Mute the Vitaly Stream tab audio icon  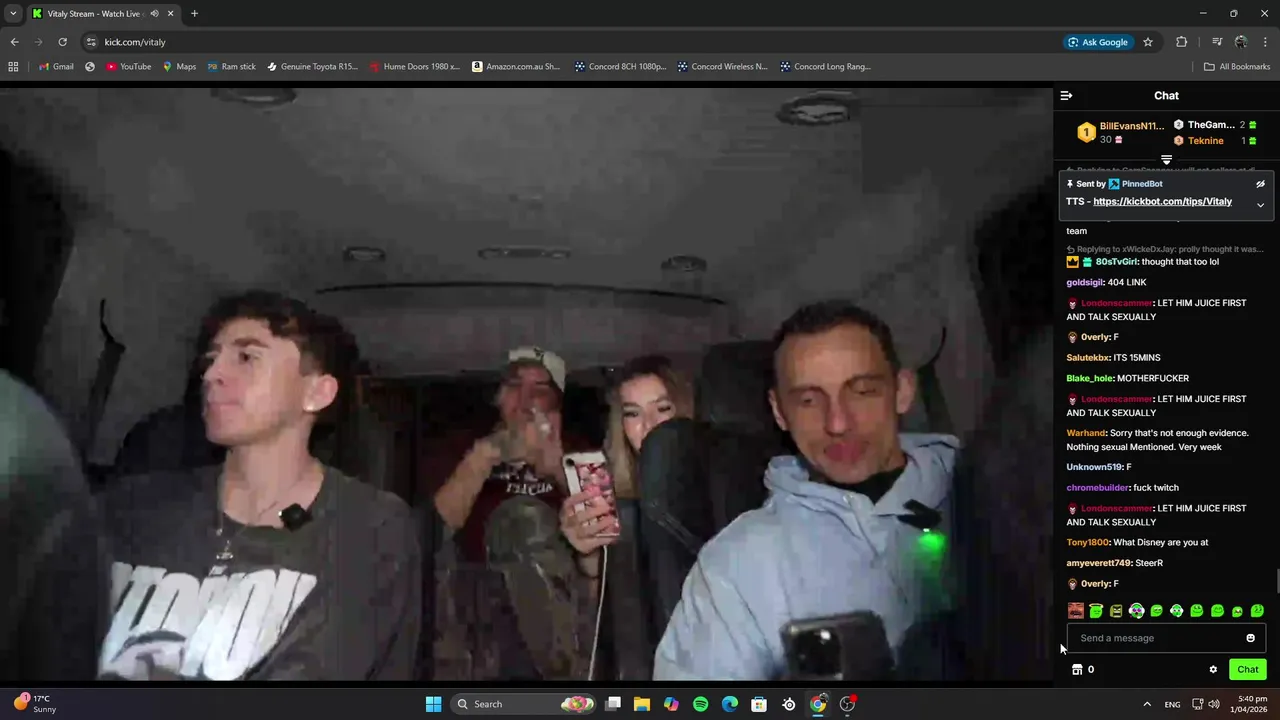154,14
